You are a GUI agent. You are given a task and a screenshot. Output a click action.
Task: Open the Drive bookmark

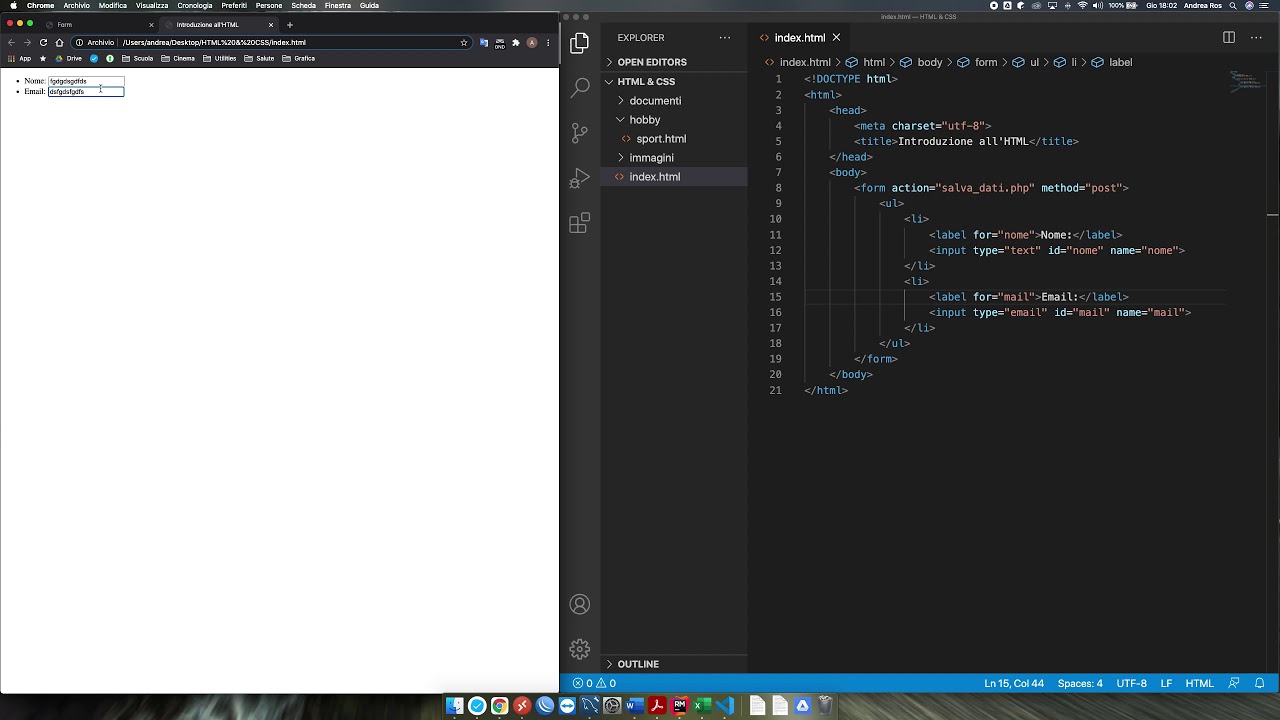pyautogui.click(x=69, y=58)
